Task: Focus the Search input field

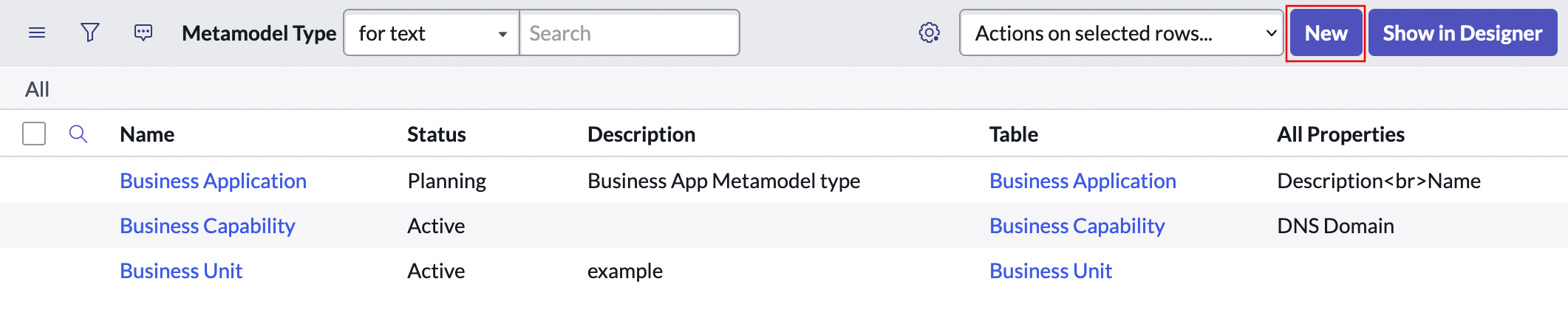Action: [629, 33]
